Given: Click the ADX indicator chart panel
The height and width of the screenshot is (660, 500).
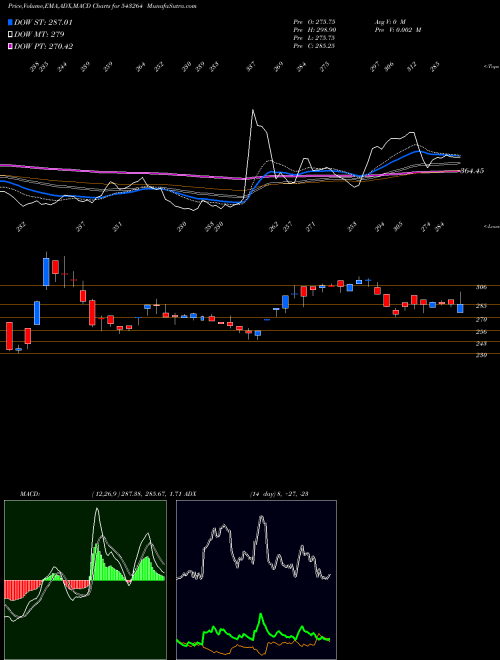Looking at the screenshot, I should point(256,580).
